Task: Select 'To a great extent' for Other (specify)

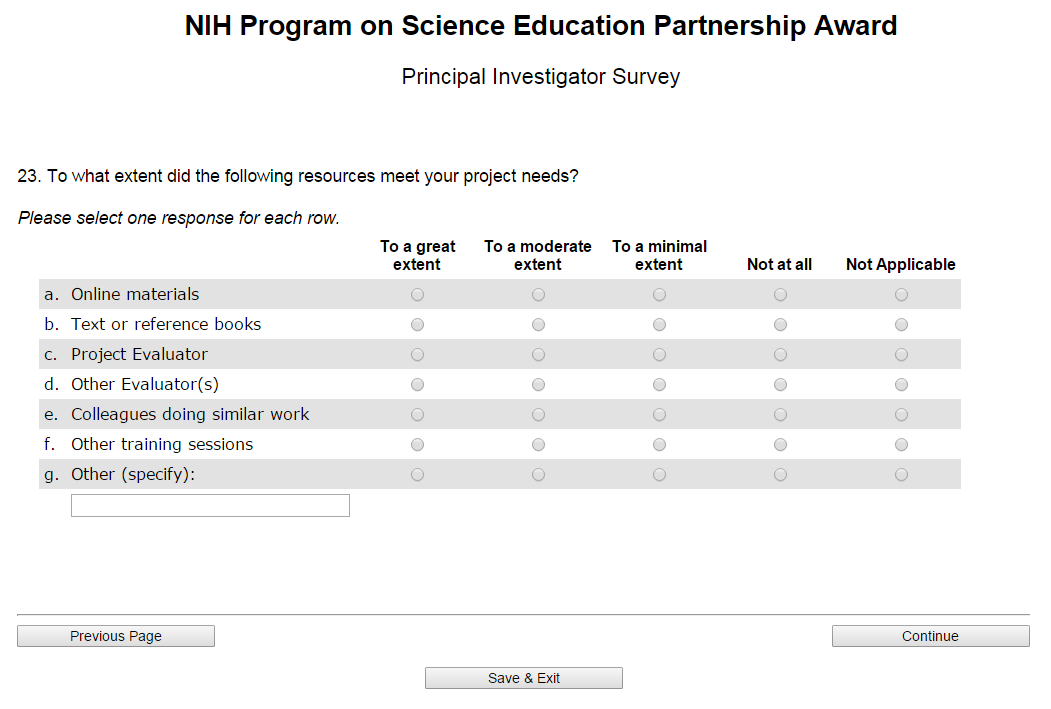Action: (x=417, y=475)
